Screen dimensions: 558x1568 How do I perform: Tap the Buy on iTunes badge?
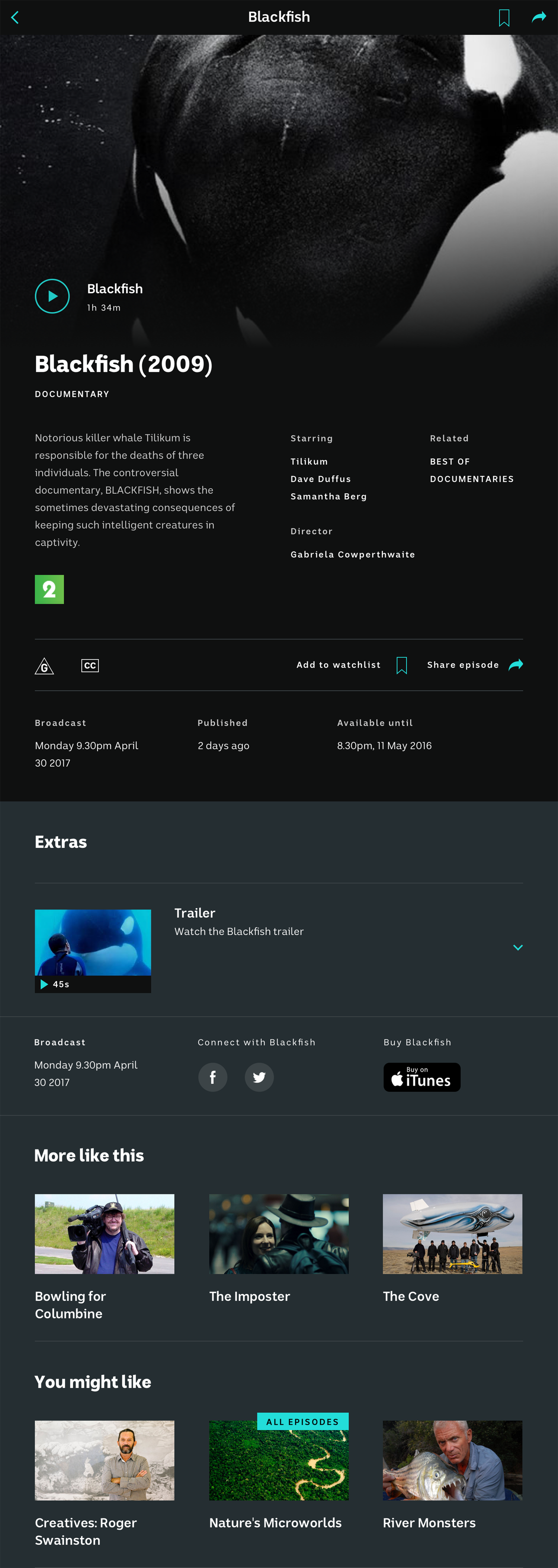(422, 1077)
